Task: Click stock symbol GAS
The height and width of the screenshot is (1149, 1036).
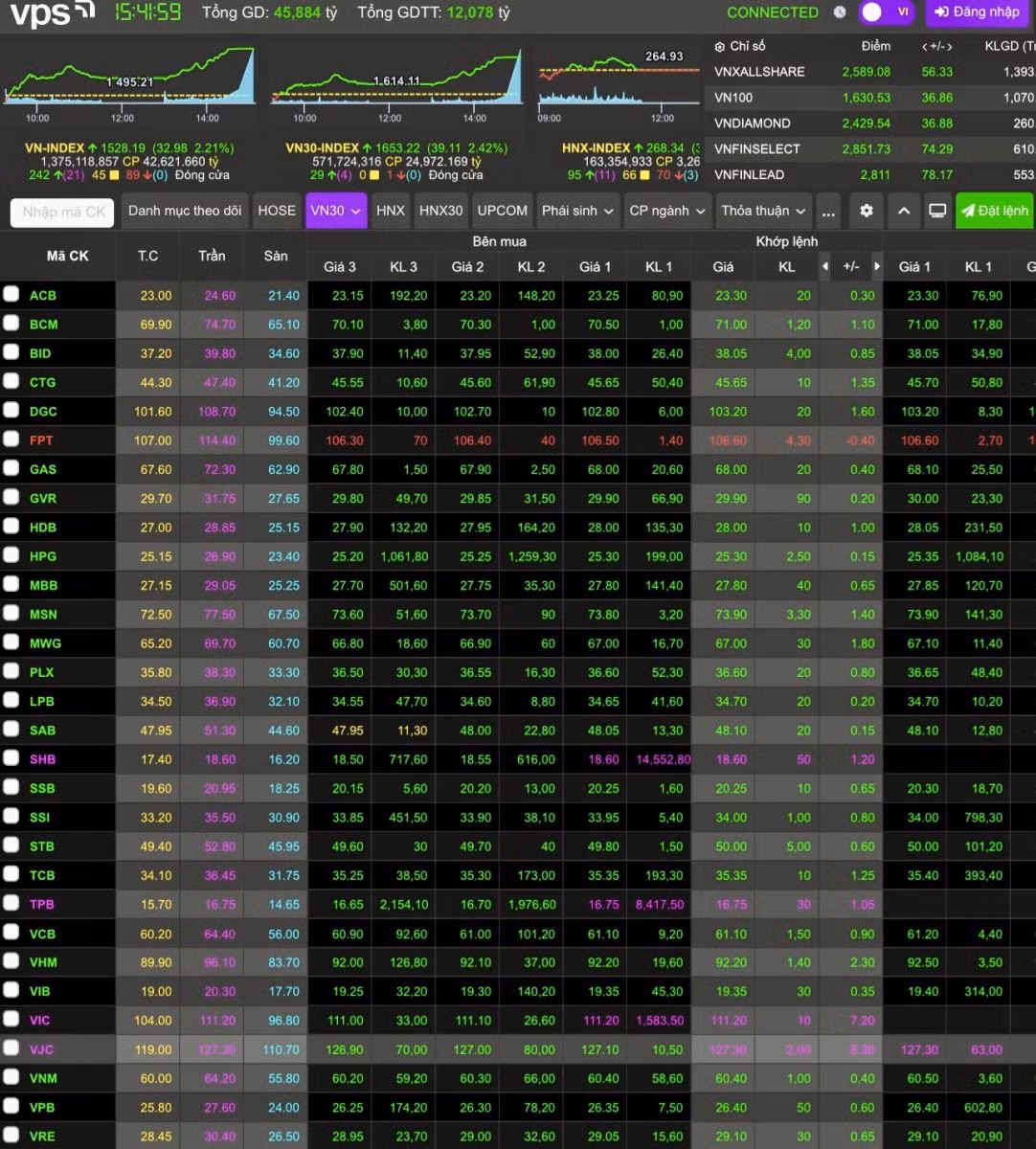Action: click(42, 469)
